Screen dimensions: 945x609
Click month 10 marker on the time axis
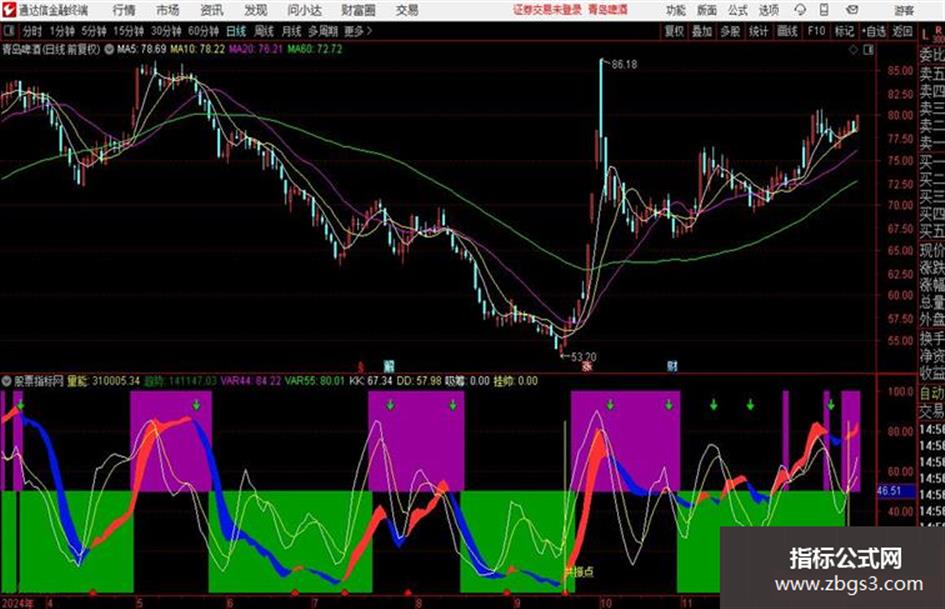[x=605, y=602]
